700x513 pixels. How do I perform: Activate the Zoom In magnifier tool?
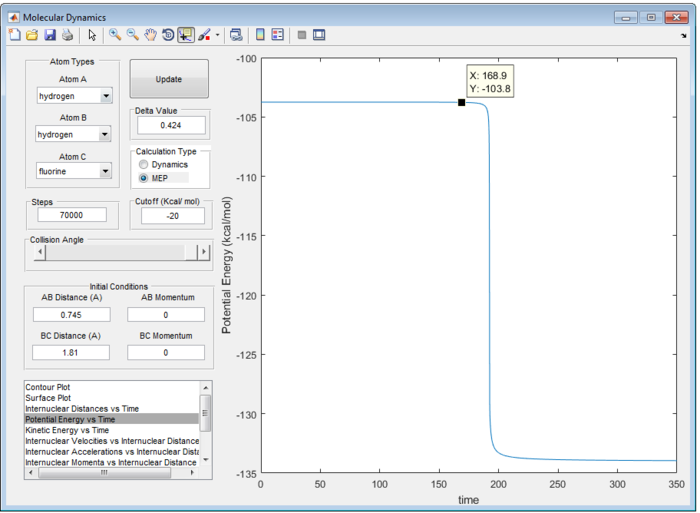115,35
